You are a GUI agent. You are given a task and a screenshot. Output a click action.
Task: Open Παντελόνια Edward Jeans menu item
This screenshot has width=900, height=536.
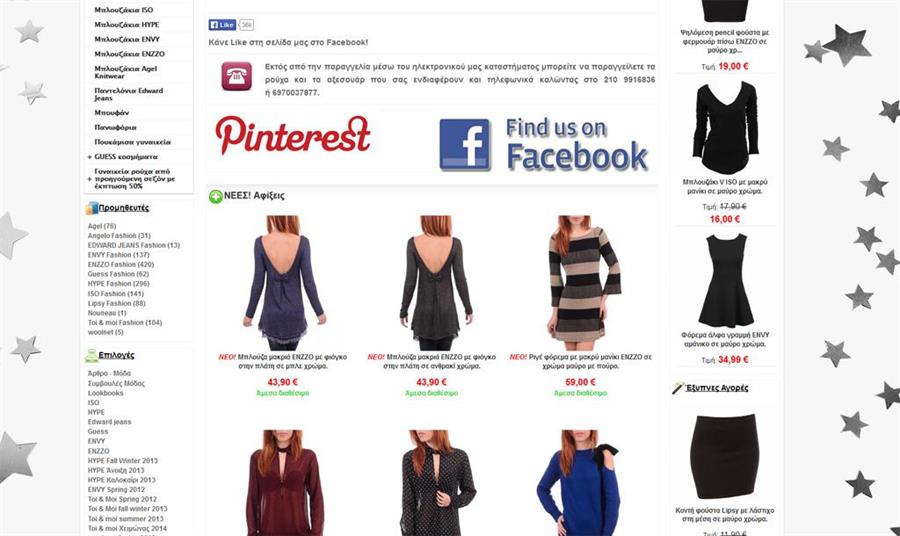click(129, 94)
